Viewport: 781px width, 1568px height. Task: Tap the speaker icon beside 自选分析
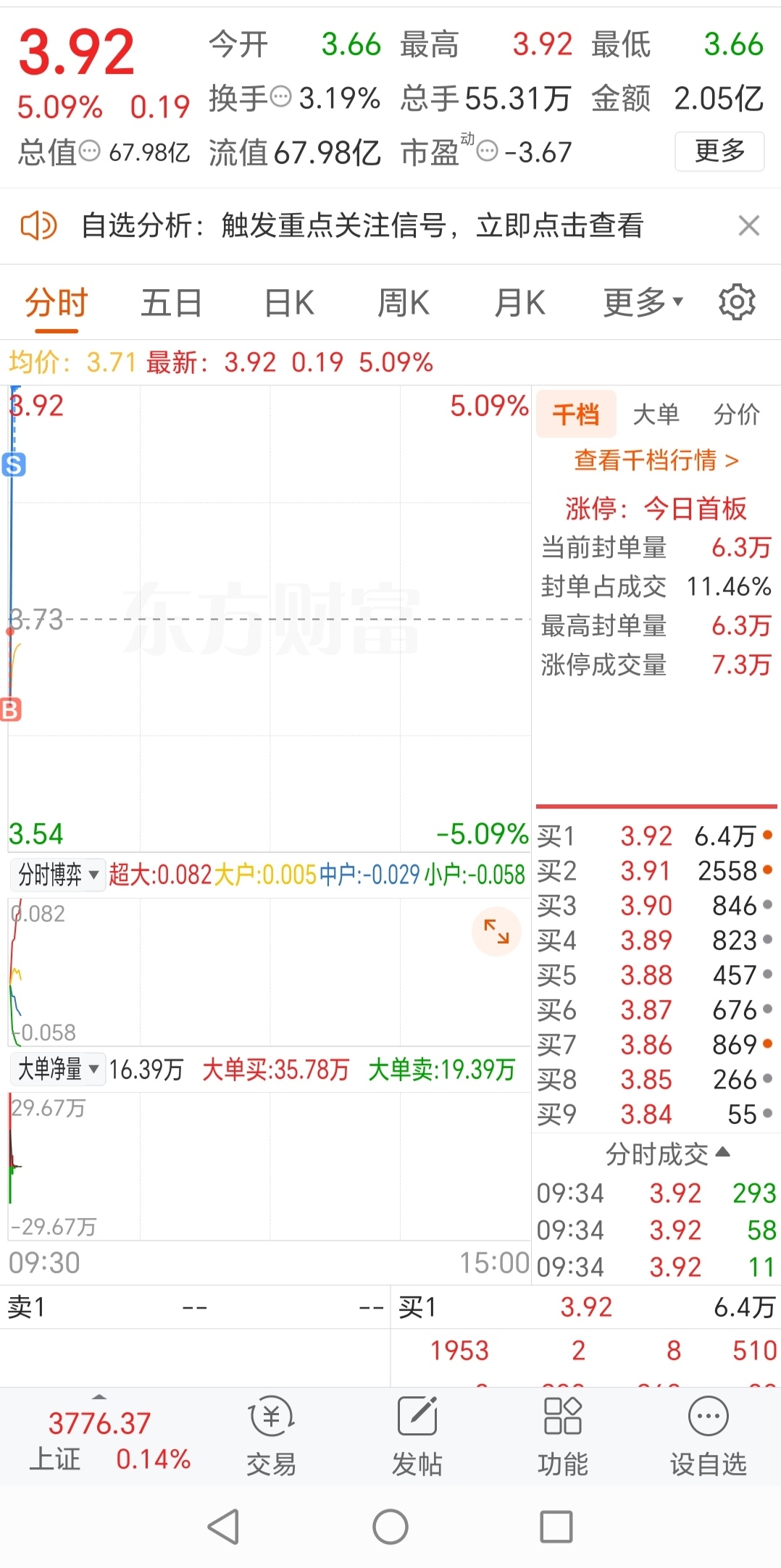click(x=38, y=225)
